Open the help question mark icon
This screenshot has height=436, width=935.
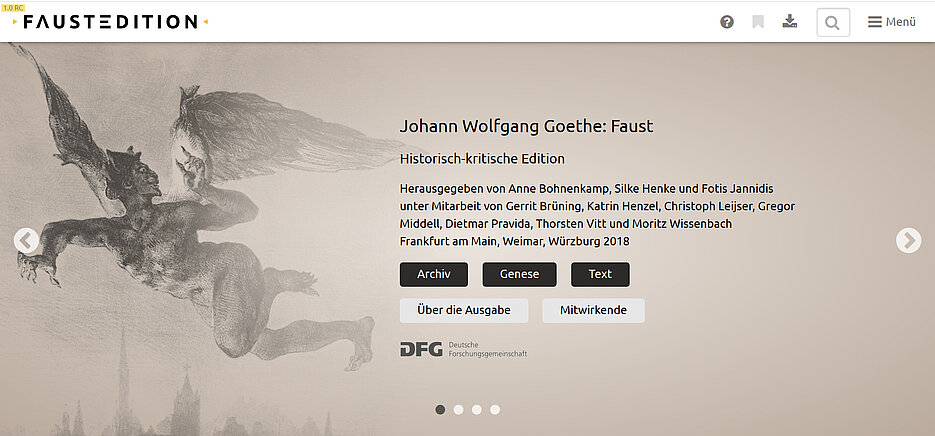pyautogui.click(x=726, y=22)
